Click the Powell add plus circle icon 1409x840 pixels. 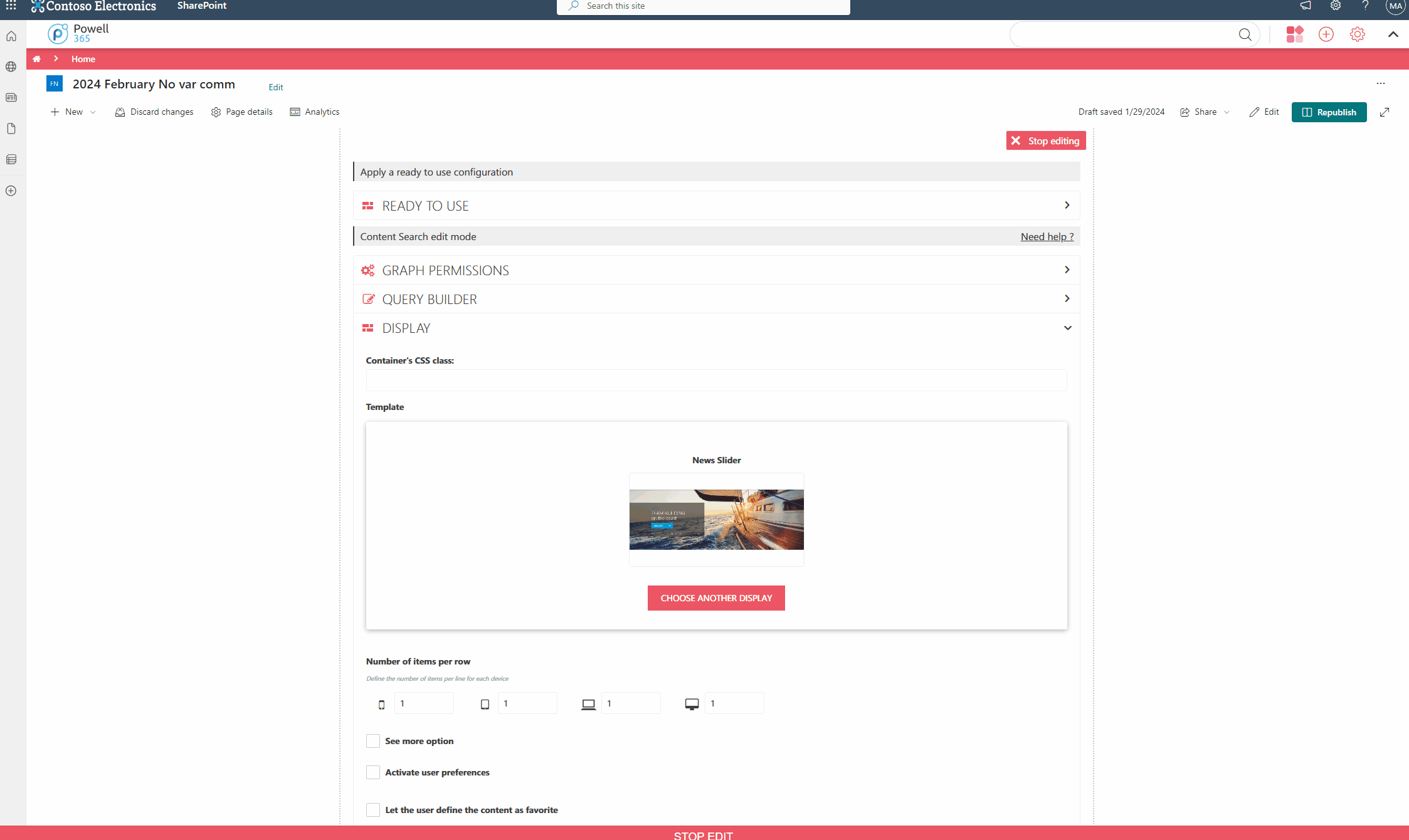tap(1326, 34)
